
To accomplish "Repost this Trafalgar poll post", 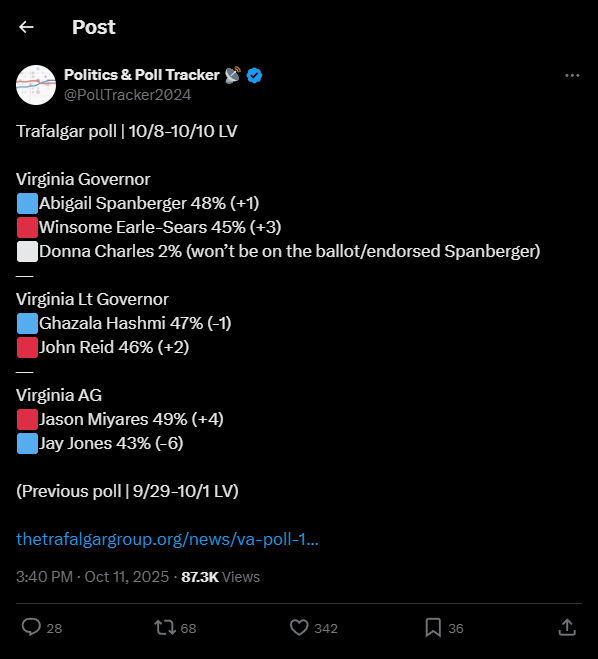I will (165, 627).
